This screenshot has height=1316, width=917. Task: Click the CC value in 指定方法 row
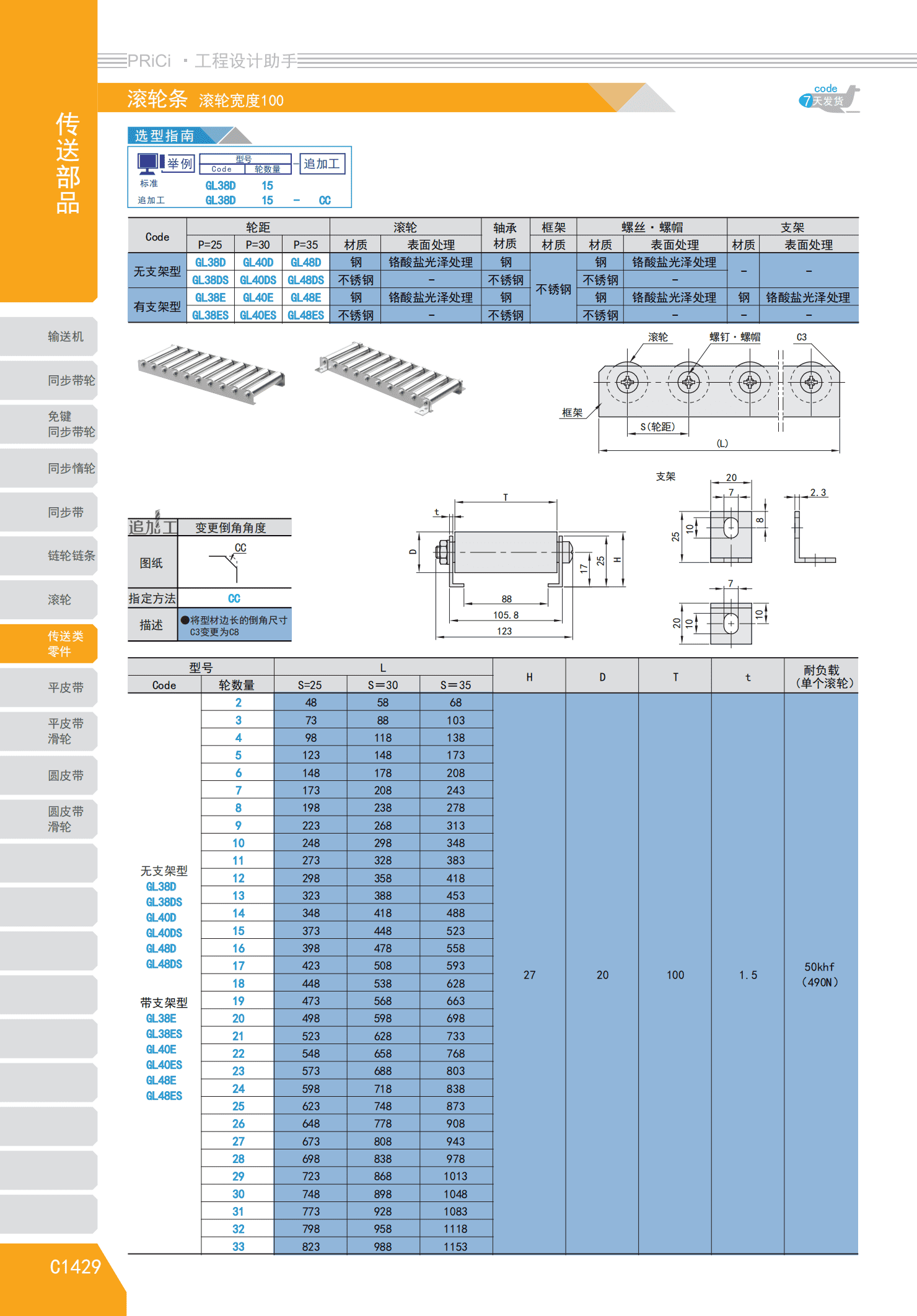point(234,598)
